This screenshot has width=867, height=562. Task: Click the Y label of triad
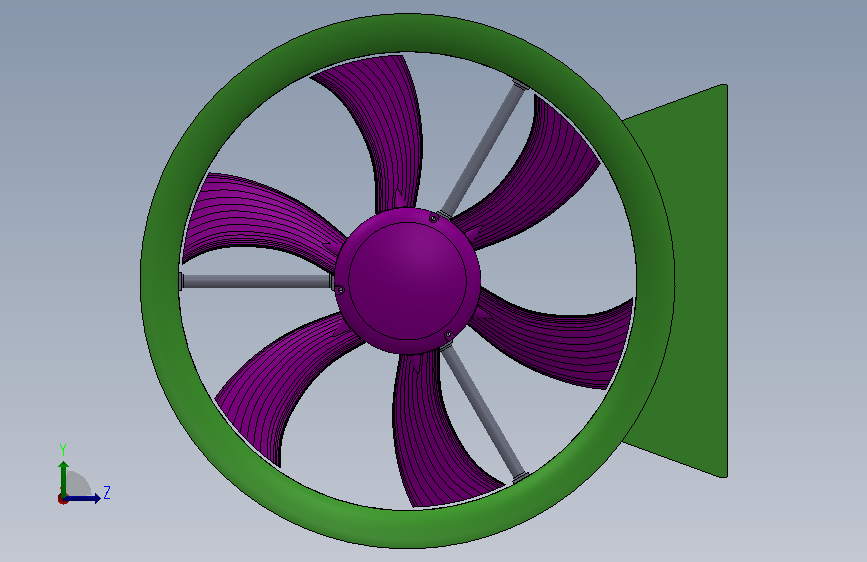point(63,450)
